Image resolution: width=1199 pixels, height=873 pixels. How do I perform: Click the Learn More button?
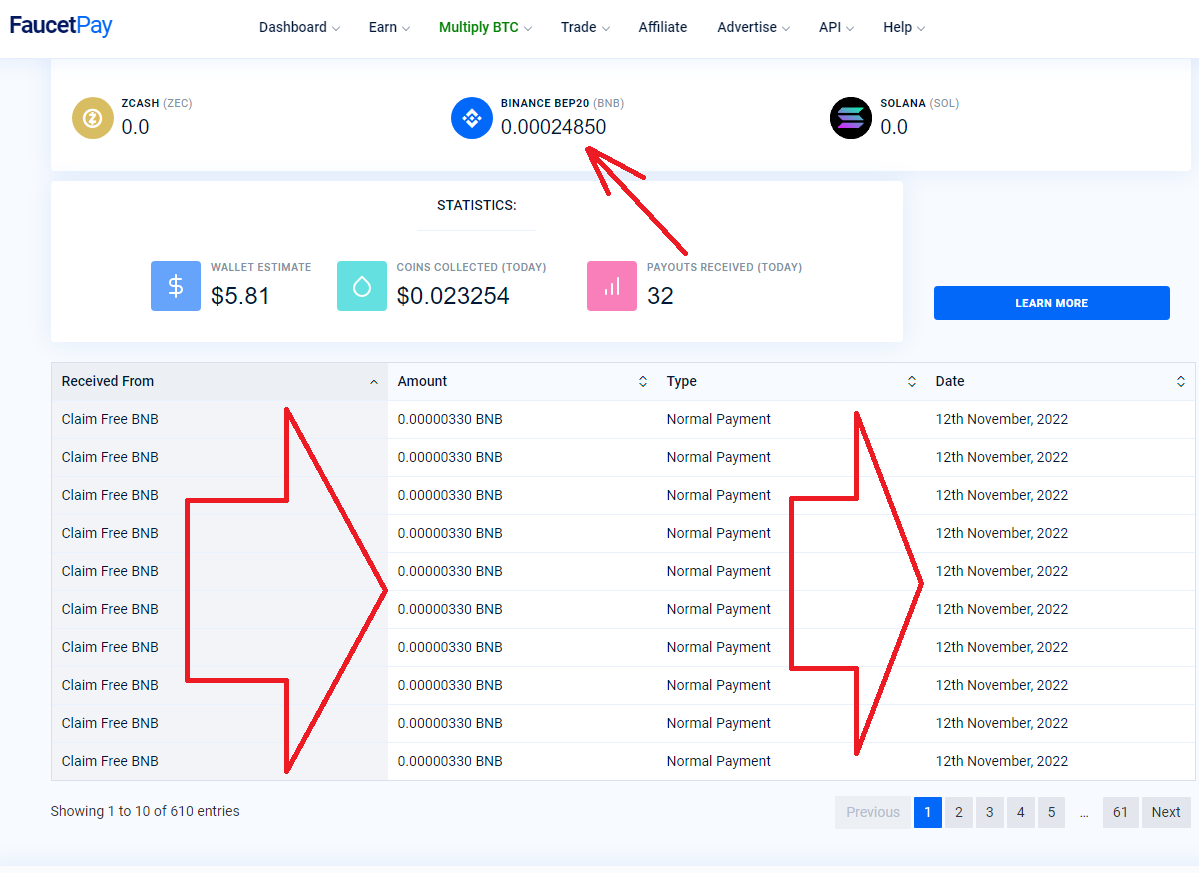(1051, 303)
